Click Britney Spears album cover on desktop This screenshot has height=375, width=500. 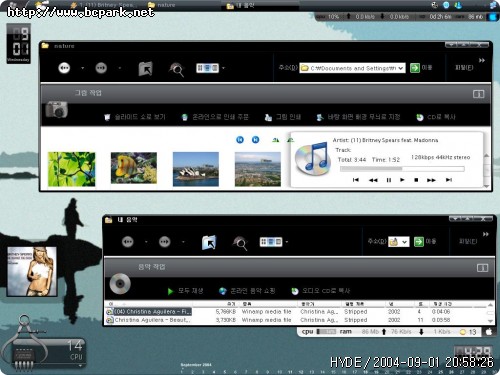click(x=32, y=271)
